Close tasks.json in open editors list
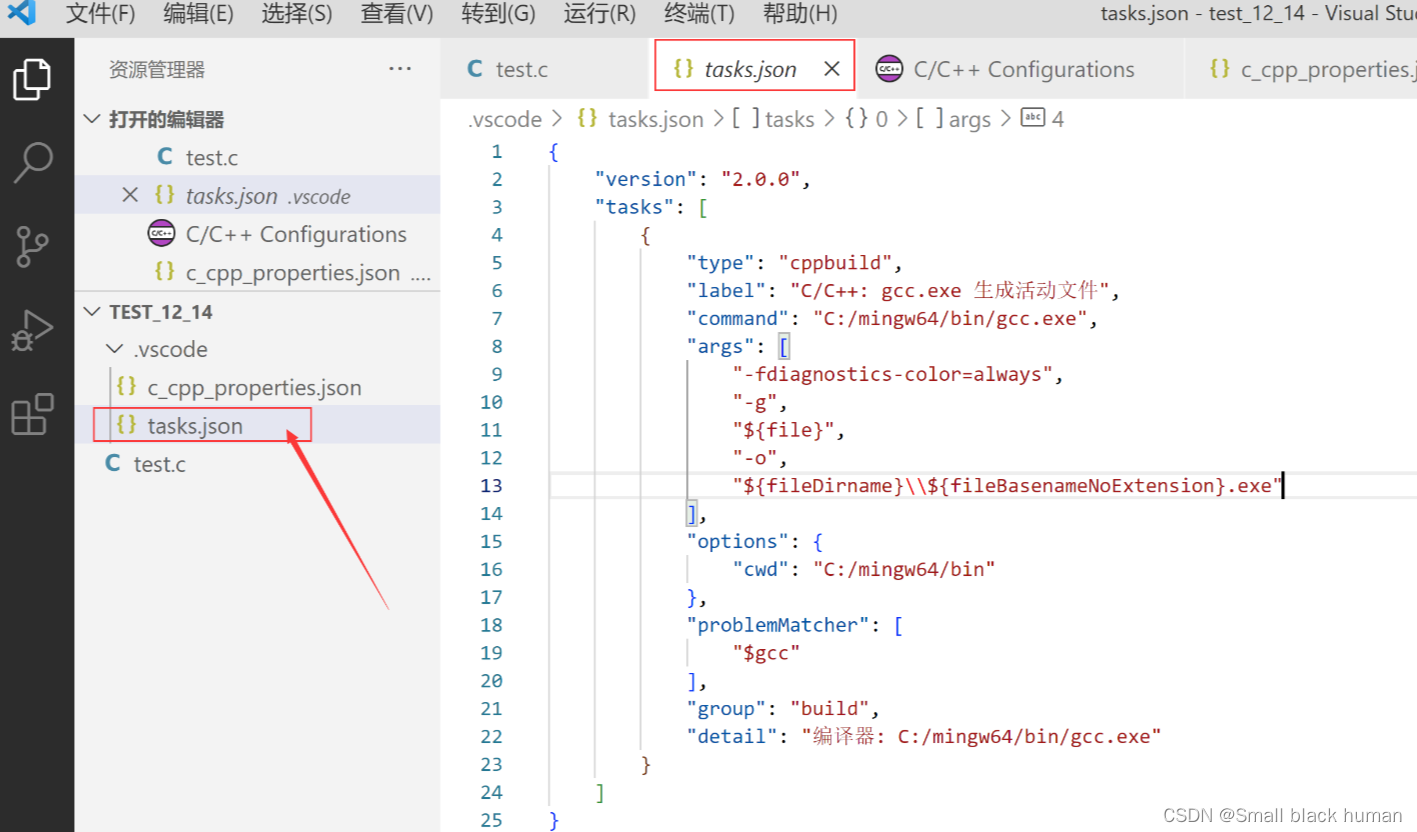1417x832 pixels. 130,196
